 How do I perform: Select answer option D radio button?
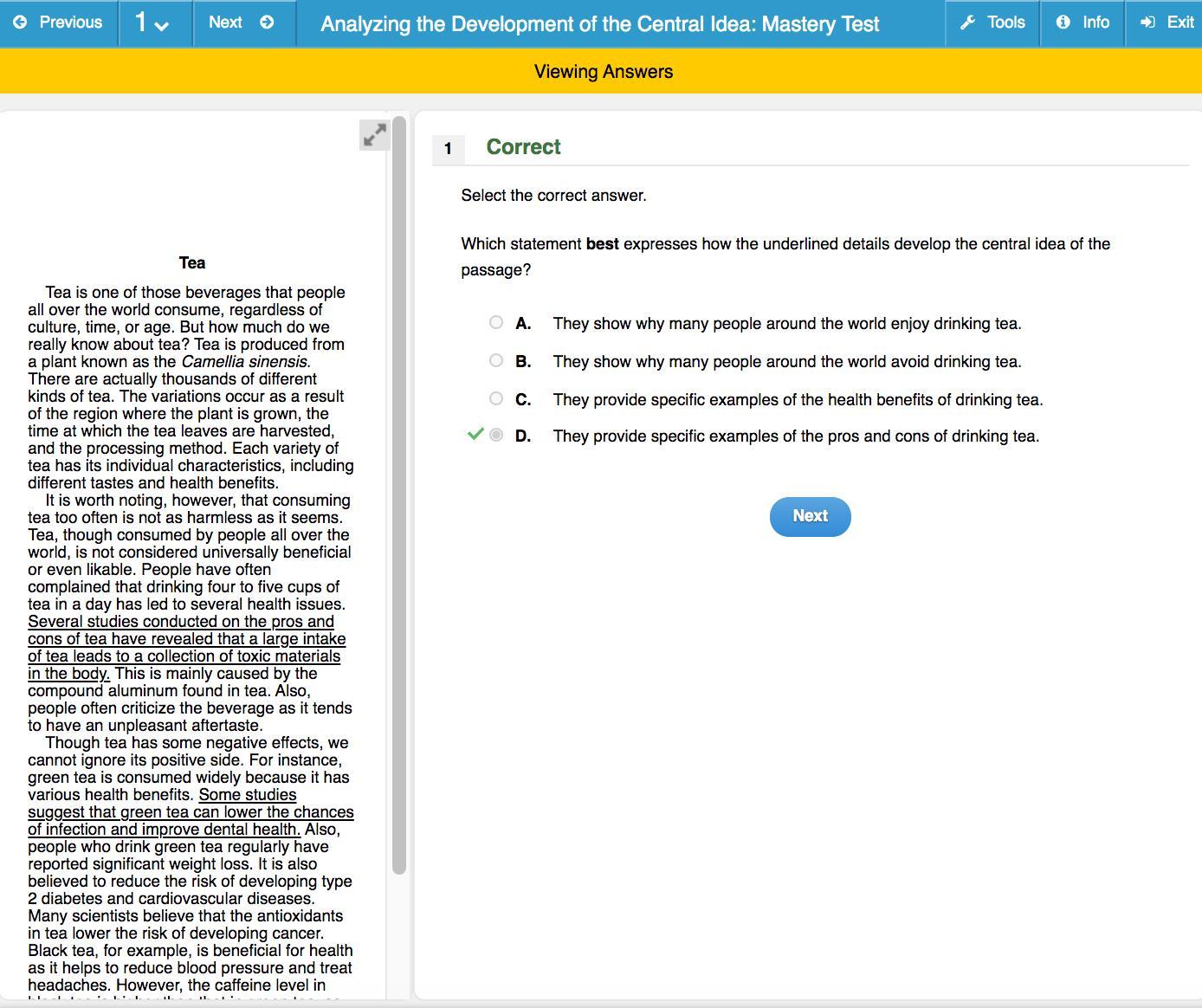tap(496, 435)
